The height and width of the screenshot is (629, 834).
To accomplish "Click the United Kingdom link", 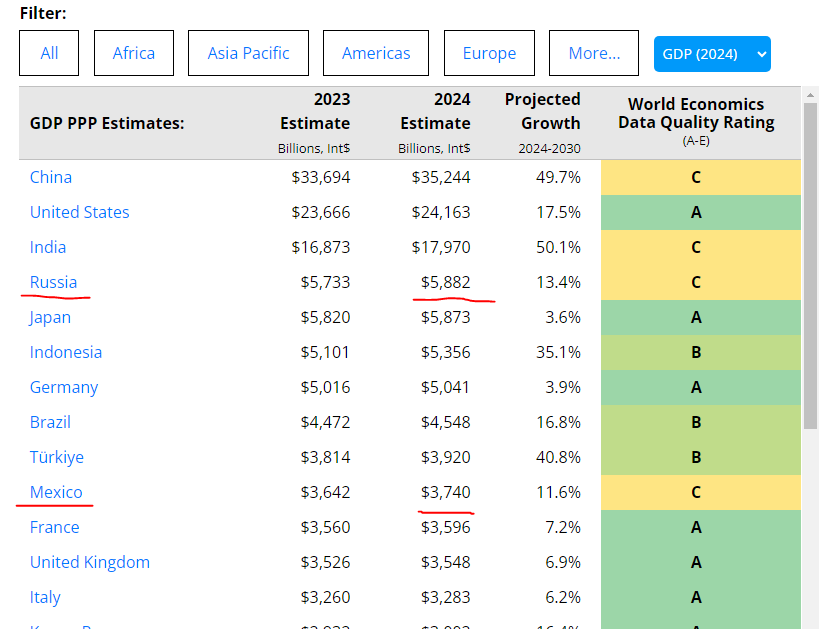I will (90, 562).
